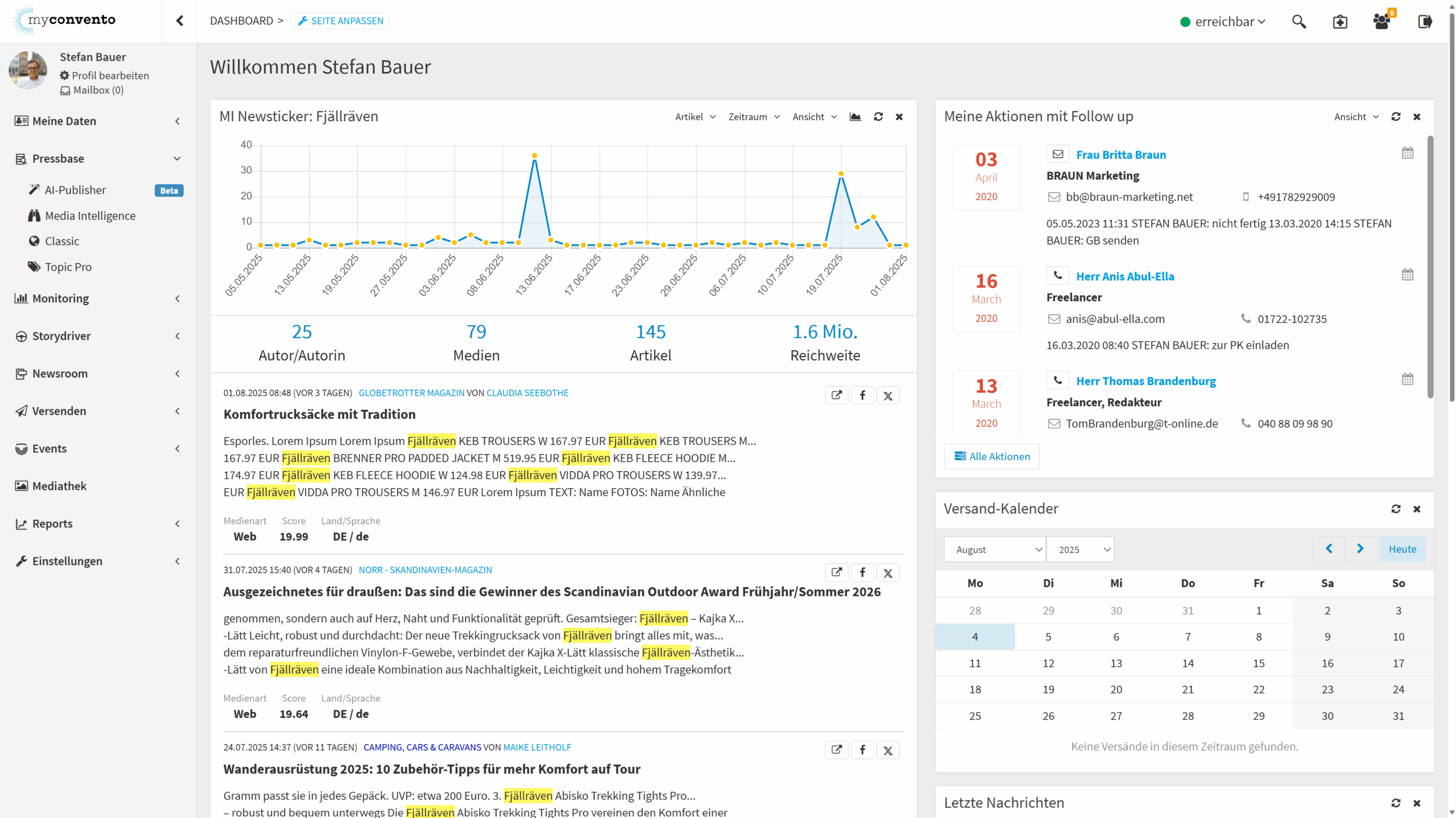Screen dimensions: 1456x818
Task: Click Stefan Bauer profile photo
Action: pos(28,70)
